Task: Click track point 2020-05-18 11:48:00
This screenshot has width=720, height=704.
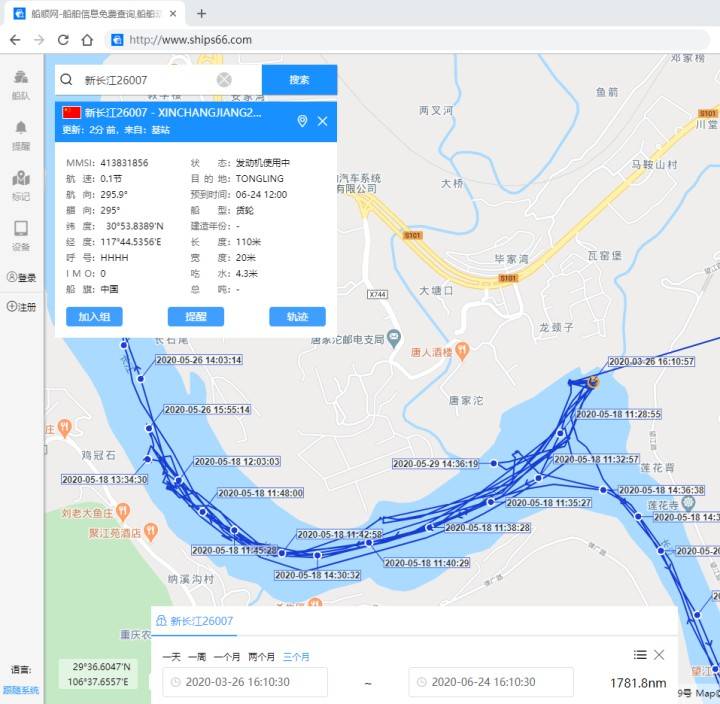Action: click(202, 511)
